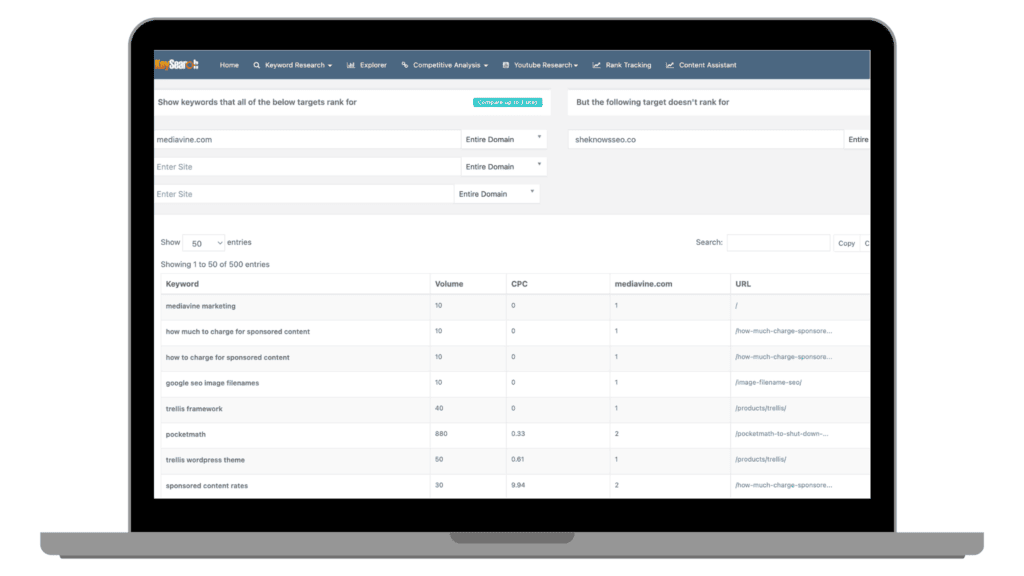Image resolution: width=1024 pixels, height=576 pixels.
Task: Click CPC 9.94 in sponsored content rates row
Action: click(518, 485)
